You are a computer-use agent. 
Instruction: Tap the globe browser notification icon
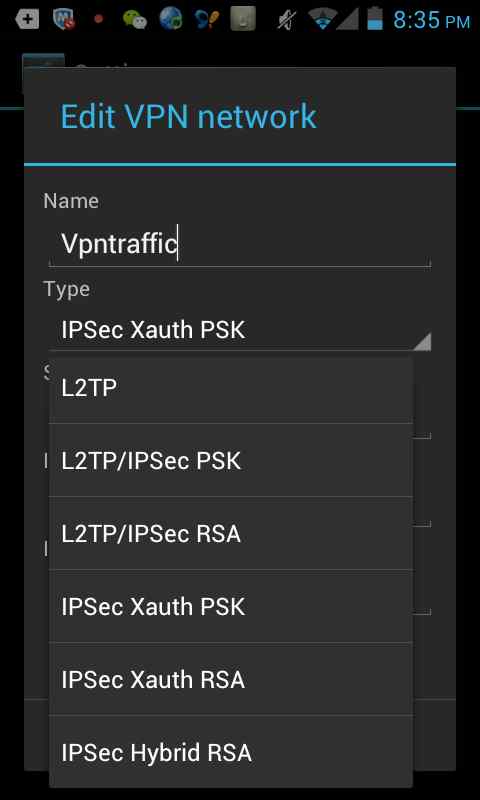click(x=171, y=19)
